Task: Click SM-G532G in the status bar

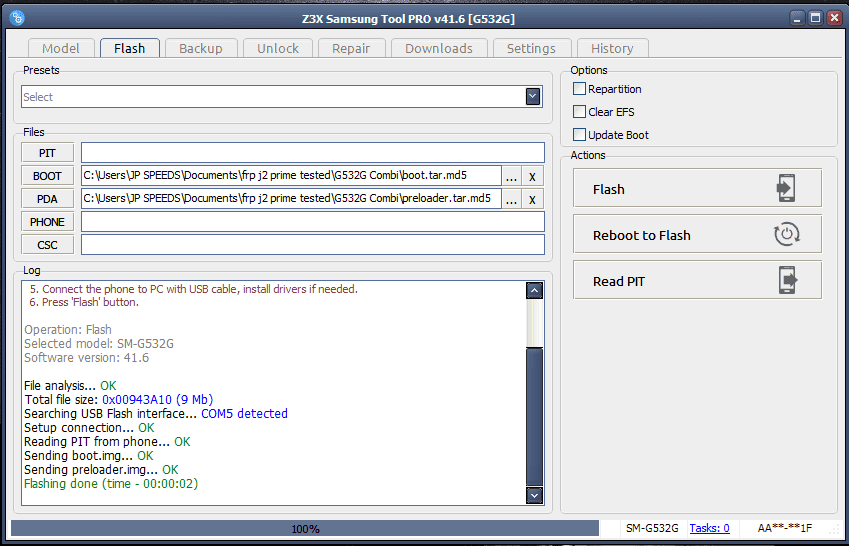Action: [x=652, y=528]
